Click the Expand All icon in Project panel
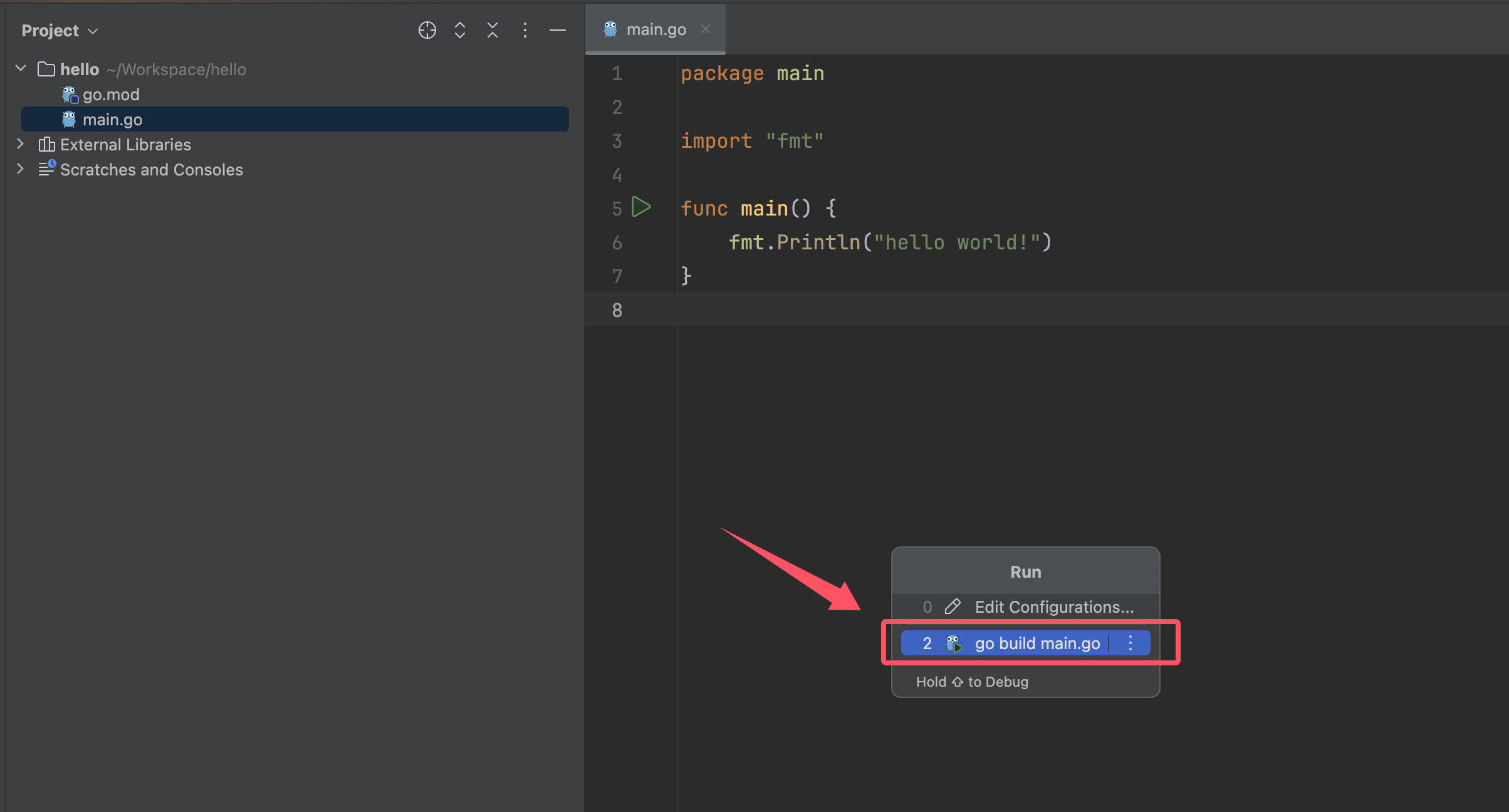Image resolution: width=1509 pixels, height=812 pixels. (459, 30)
